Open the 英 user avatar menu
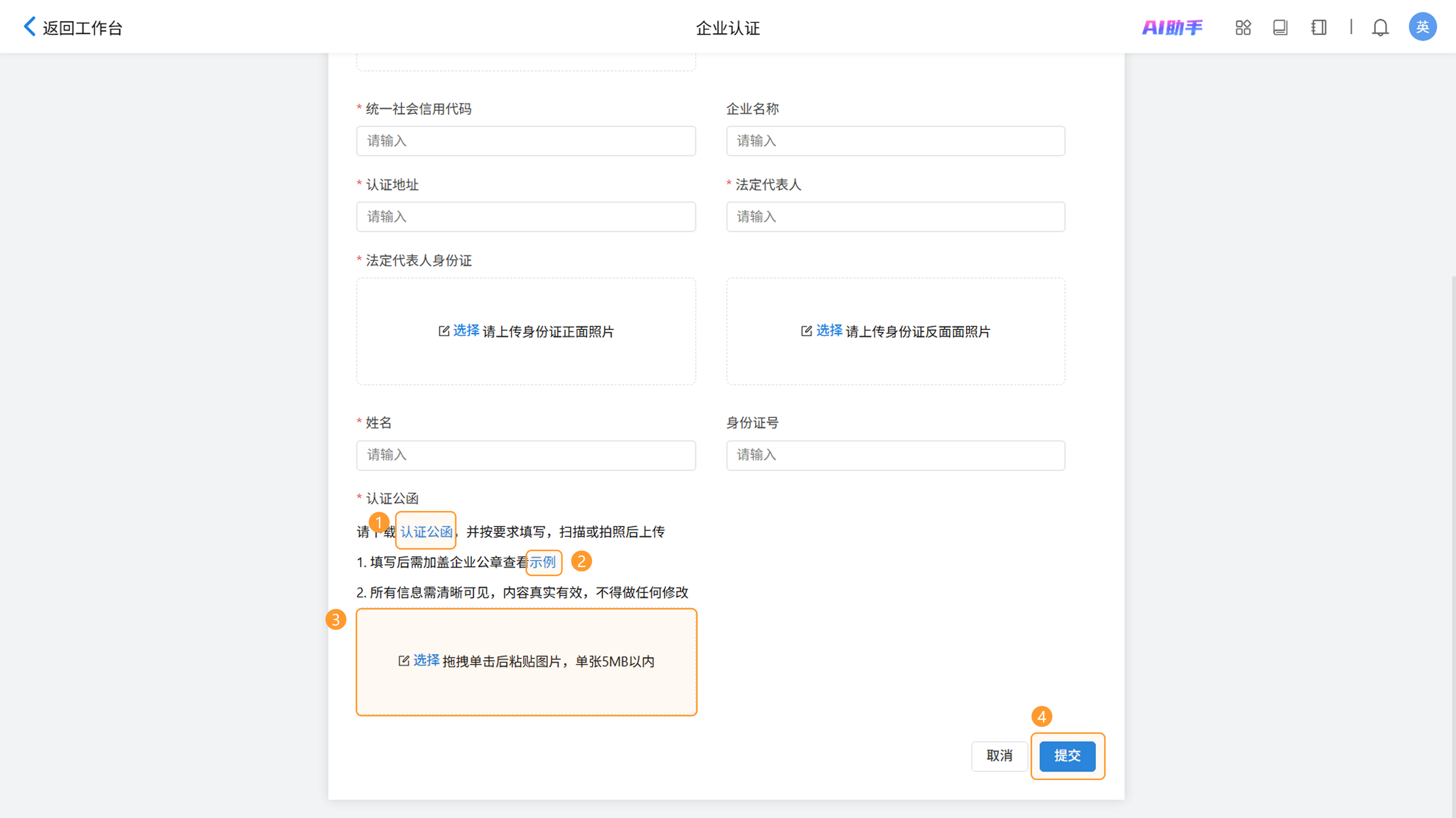 click(1422, 27)
